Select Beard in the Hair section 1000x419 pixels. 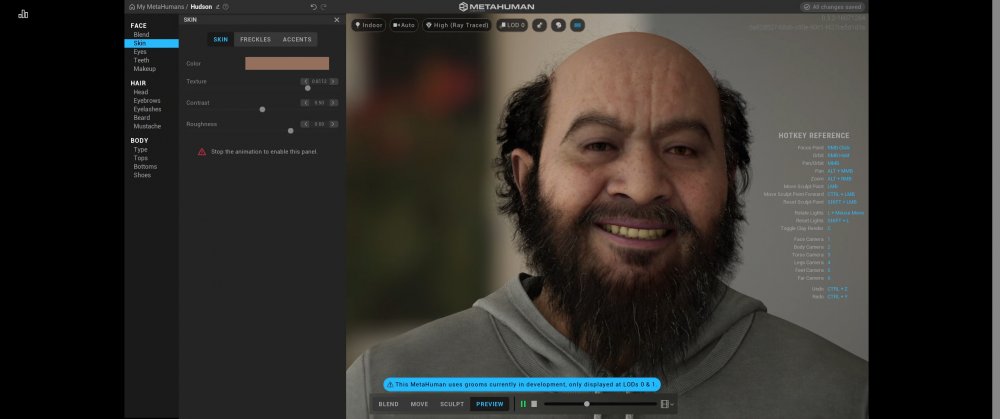142,118
